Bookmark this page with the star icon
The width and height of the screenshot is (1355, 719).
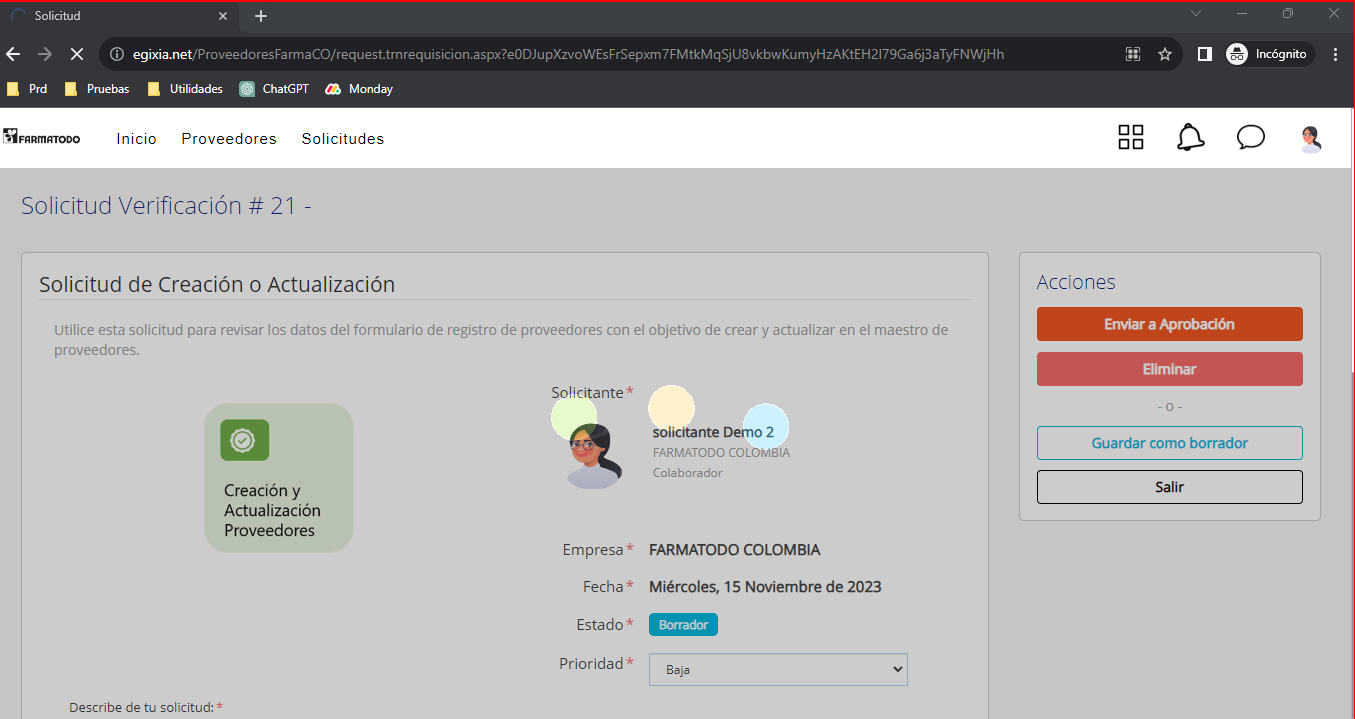[x=1164, y=54]
